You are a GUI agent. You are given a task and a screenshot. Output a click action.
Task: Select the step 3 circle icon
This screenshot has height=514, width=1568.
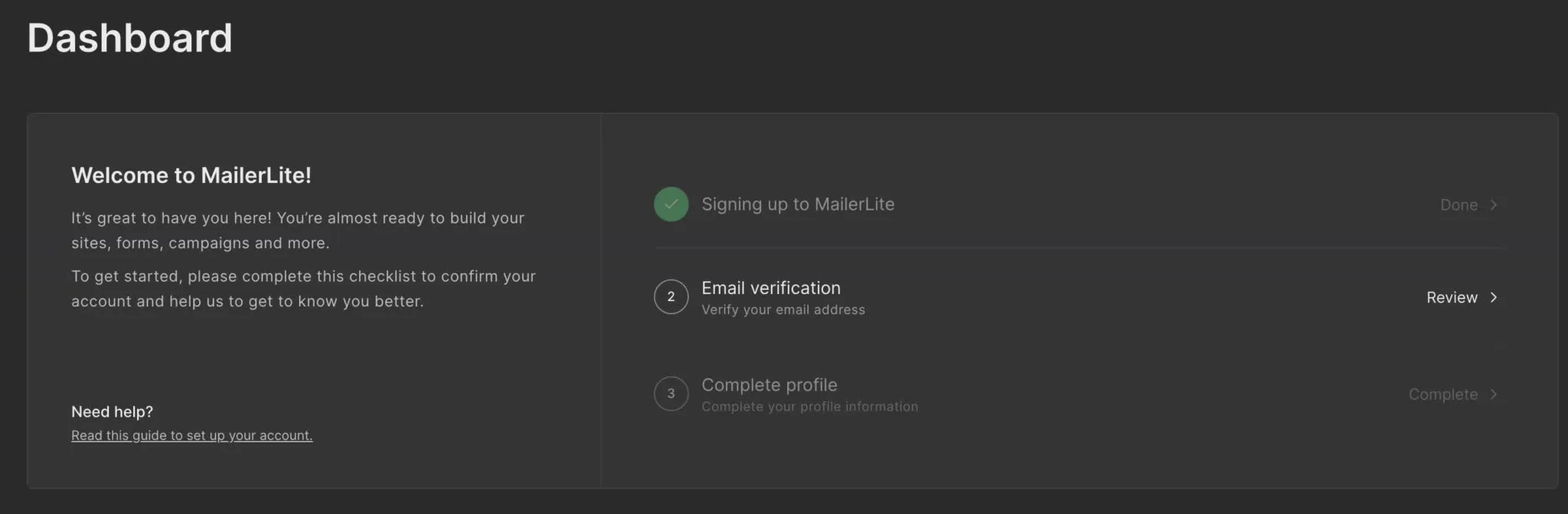pyautogui.click(x=671, y=394)
